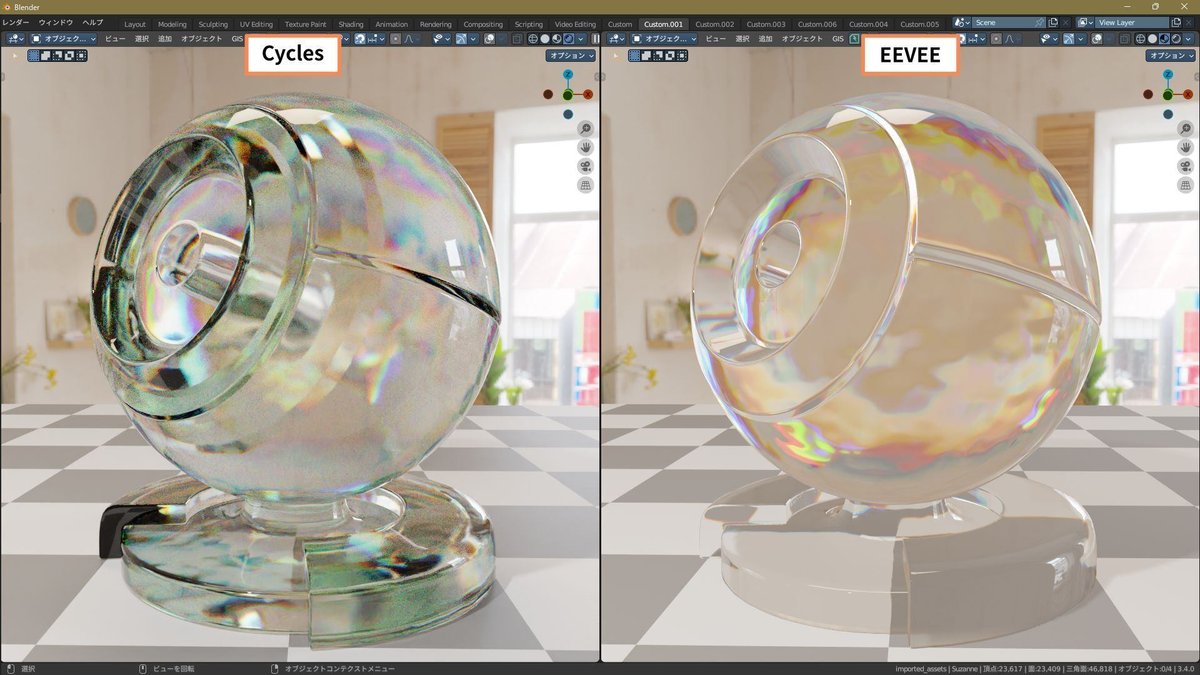Viewport: 1200px width, 675px height.
Task: Switch to the Shading workspace tab
Action: [x=351, y=24]
